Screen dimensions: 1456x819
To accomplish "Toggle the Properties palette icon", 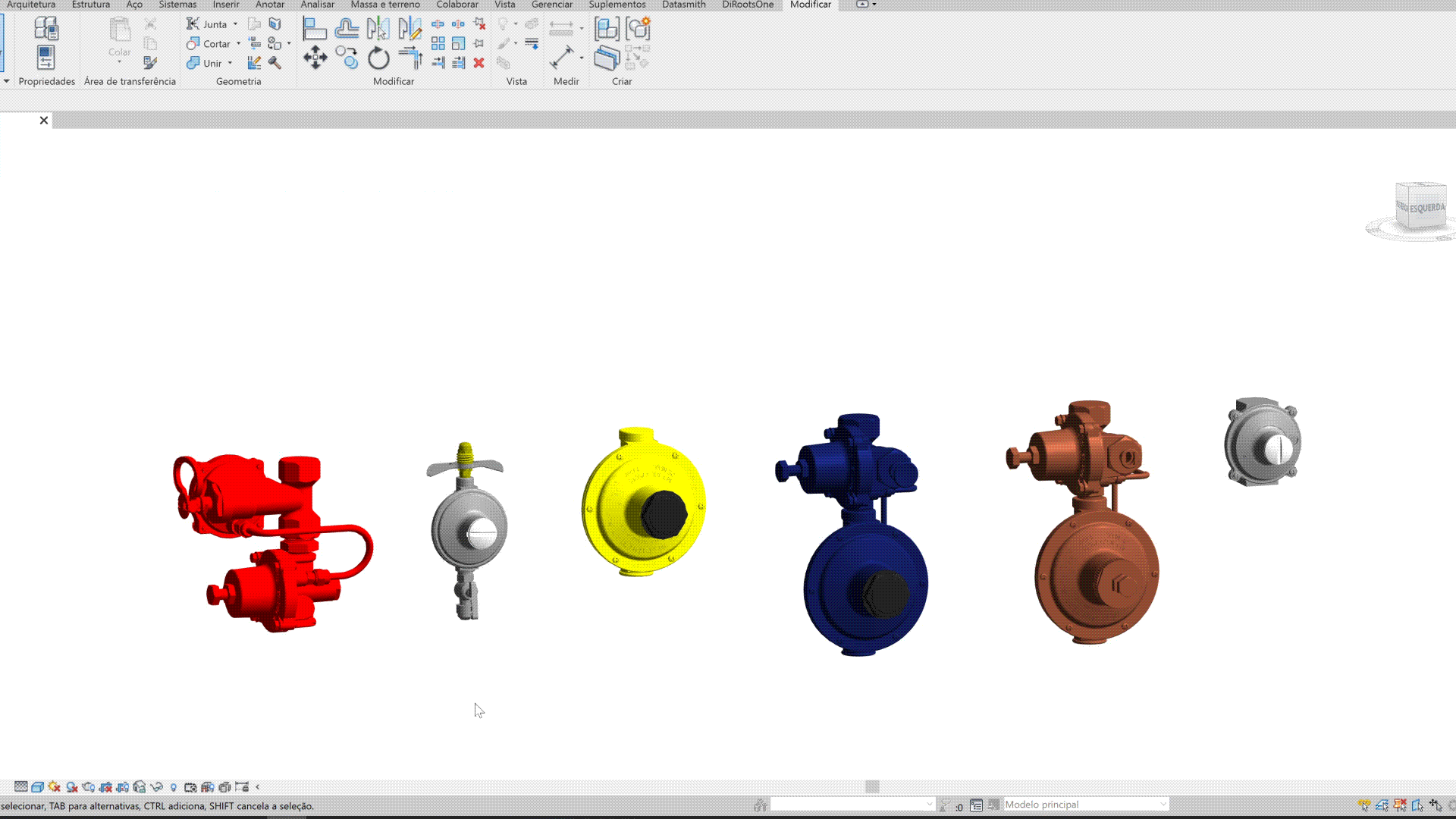I will (x=45, y=58).
